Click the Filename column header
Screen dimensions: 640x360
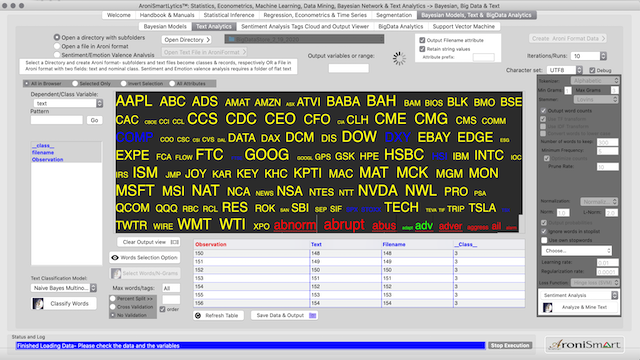point(394,244)
